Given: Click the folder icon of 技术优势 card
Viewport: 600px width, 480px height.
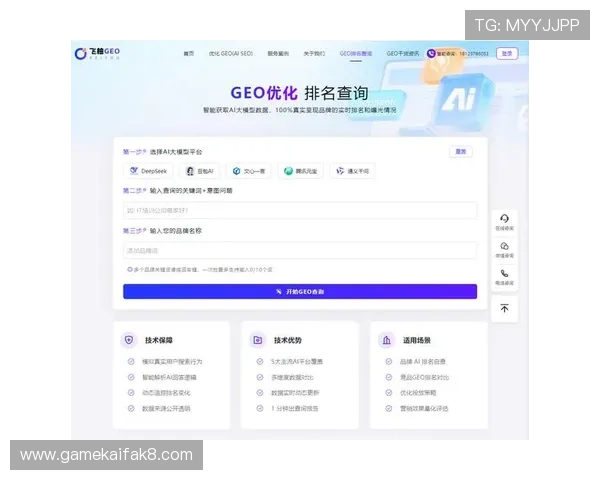Looking at the screenshot, I should click(258, 340).
